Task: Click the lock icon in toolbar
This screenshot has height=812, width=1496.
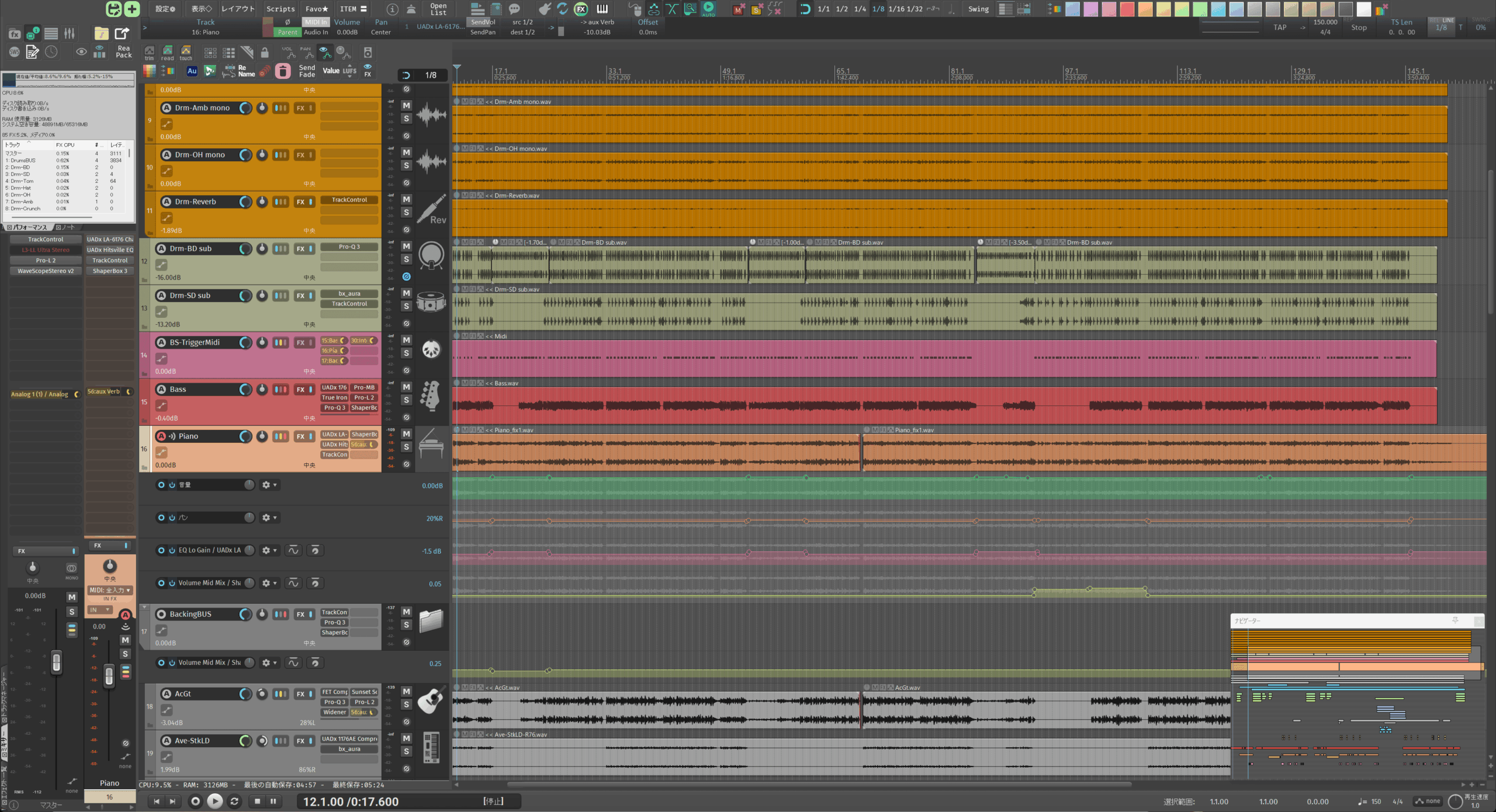Action: (x=265, y=53)
